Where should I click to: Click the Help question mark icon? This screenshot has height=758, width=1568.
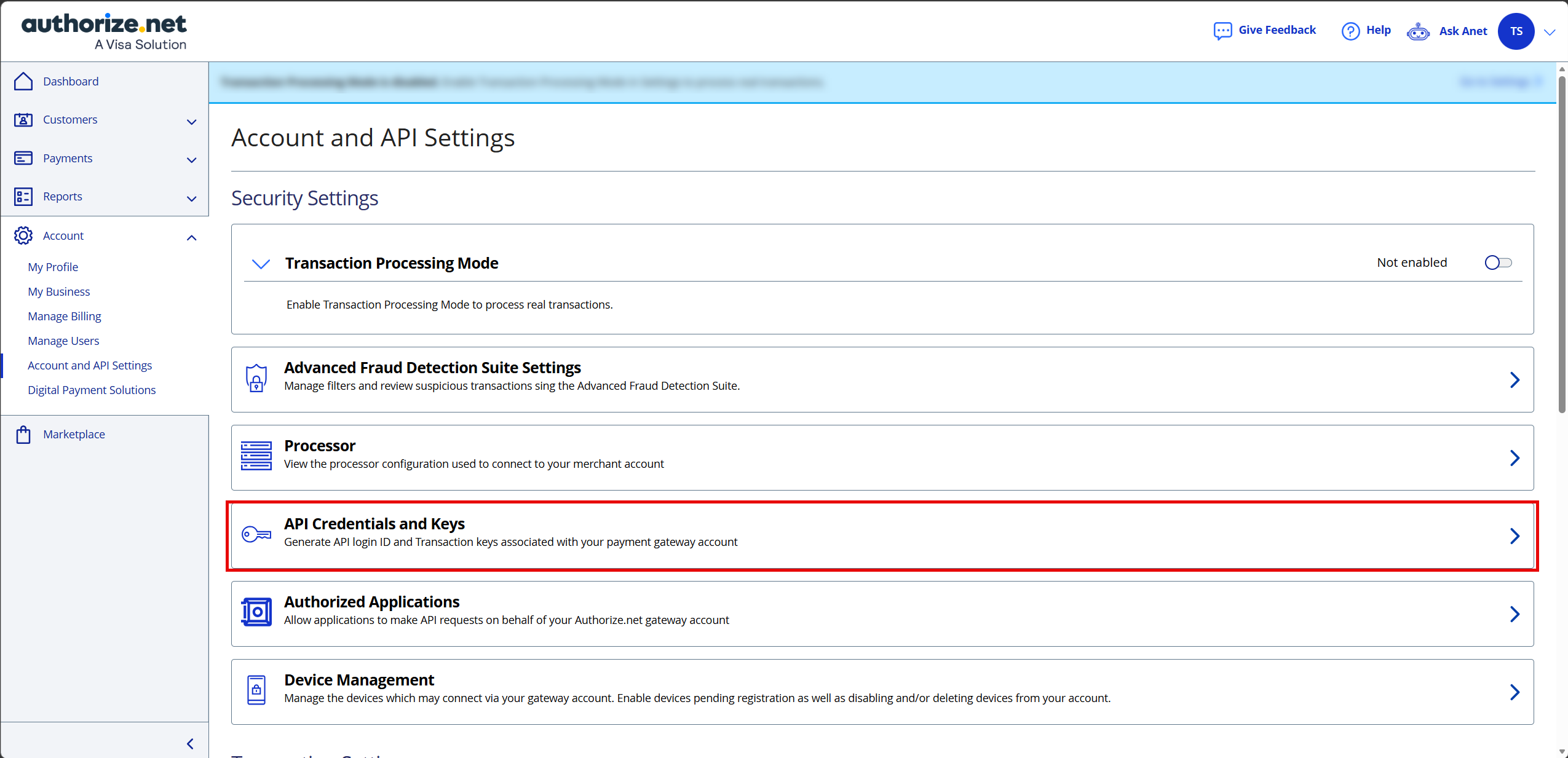click(1350, 31)
